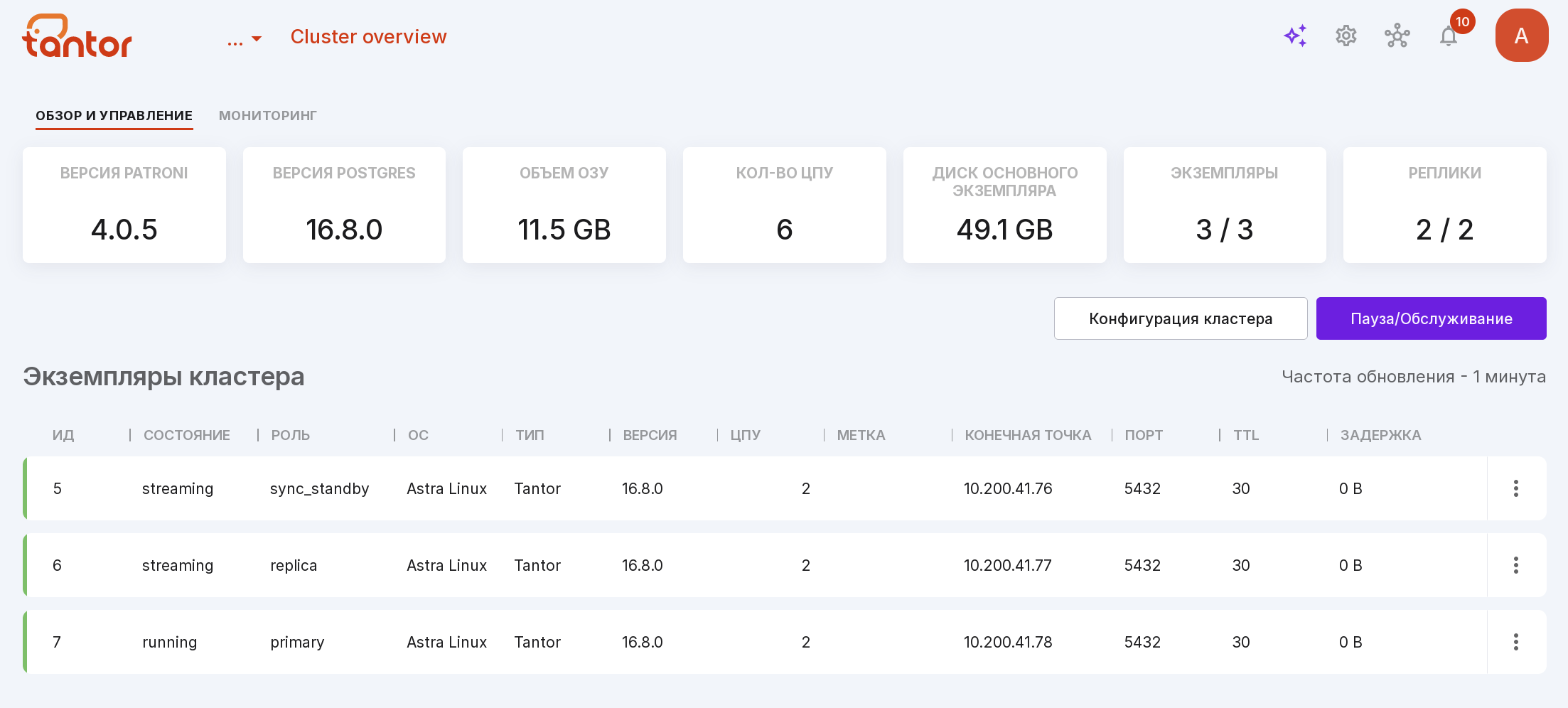Viewport: 1568px width, 708px height.
Task: Click the Cluster overview breadcrumb
Action: (368, 37)
